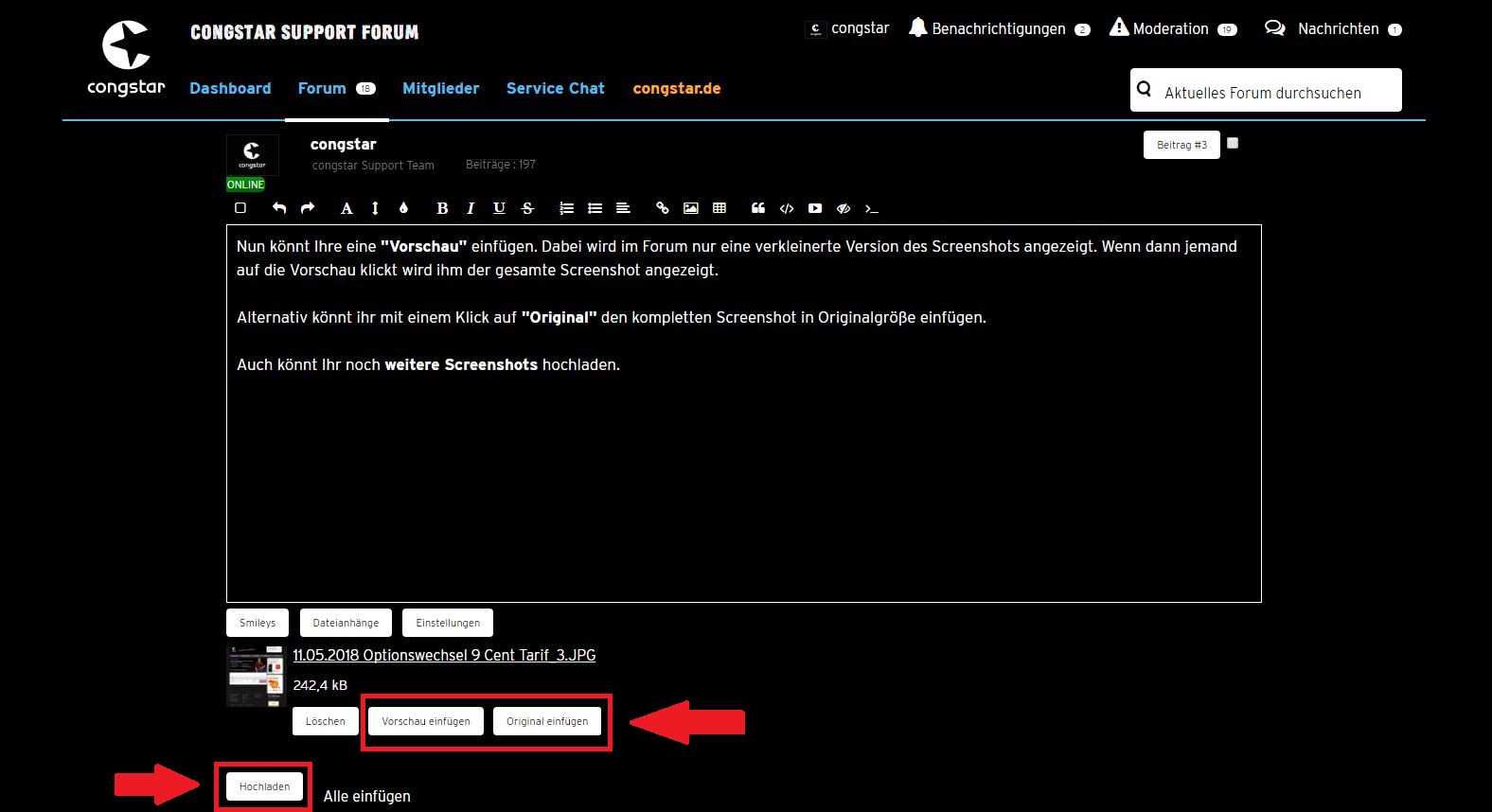Toggle the editor source mode square icon

240,208
